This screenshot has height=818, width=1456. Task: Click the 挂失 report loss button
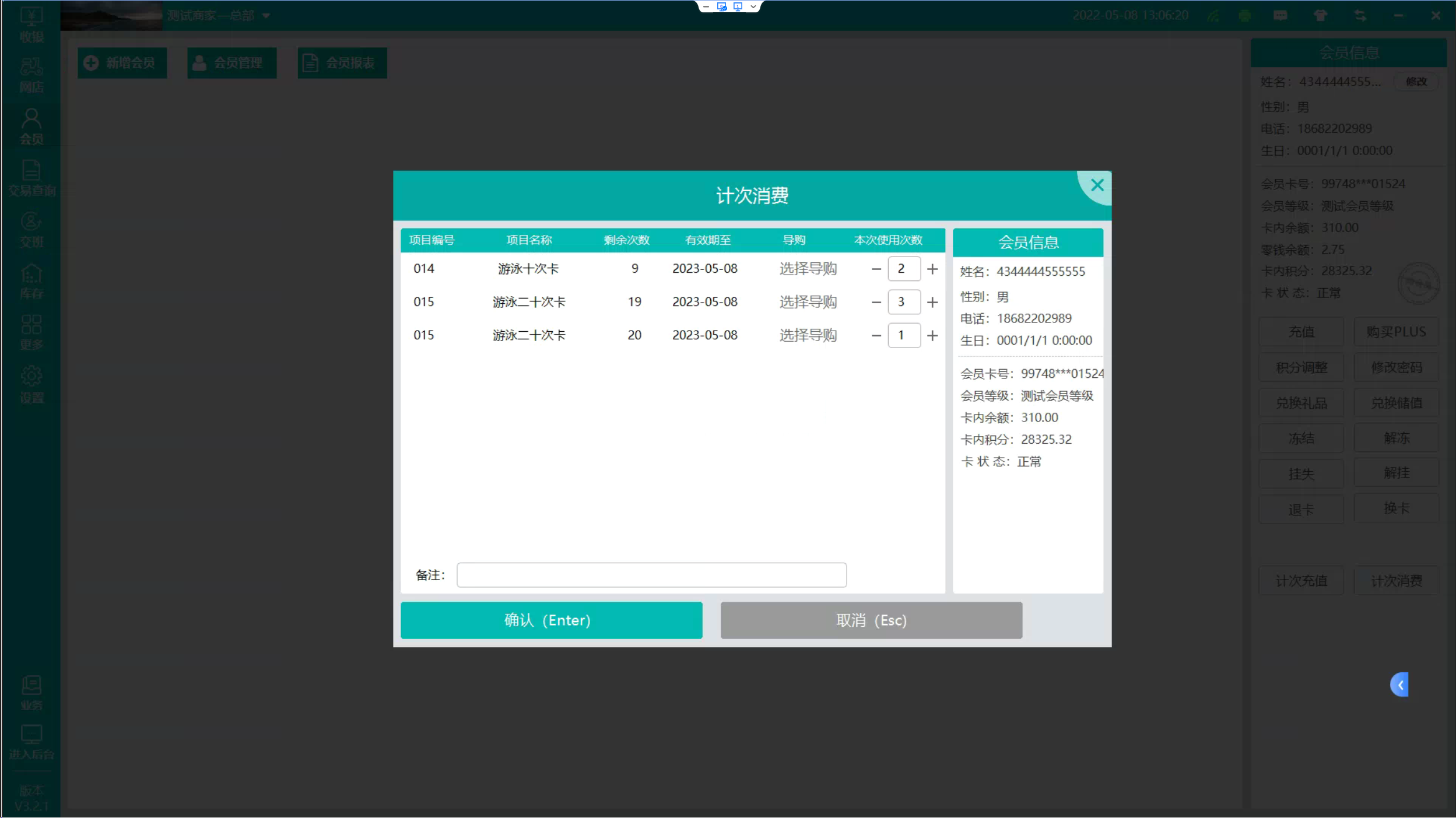1301,474
